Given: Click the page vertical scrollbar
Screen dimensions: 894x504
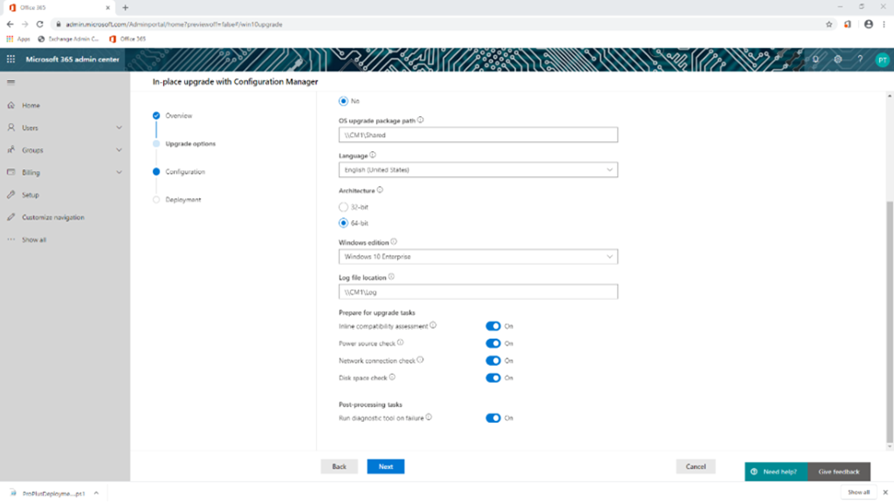Looking at the screenshot, I should pos(889,322).
